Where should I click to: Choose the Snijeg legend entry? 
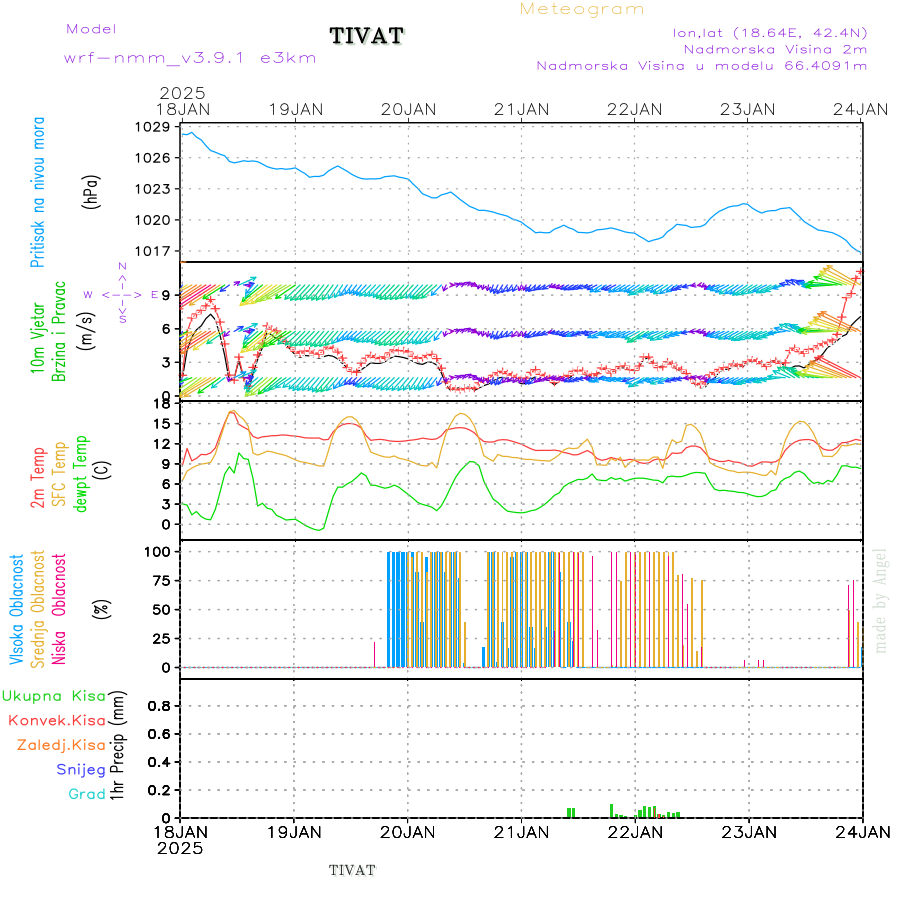pos(81,770)
